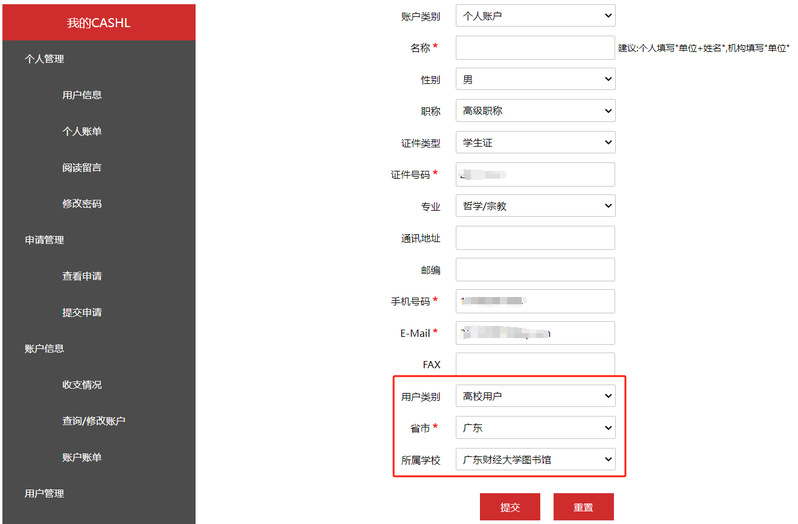
Task: Open the 省市 dropdown
Action: [535, 428]
